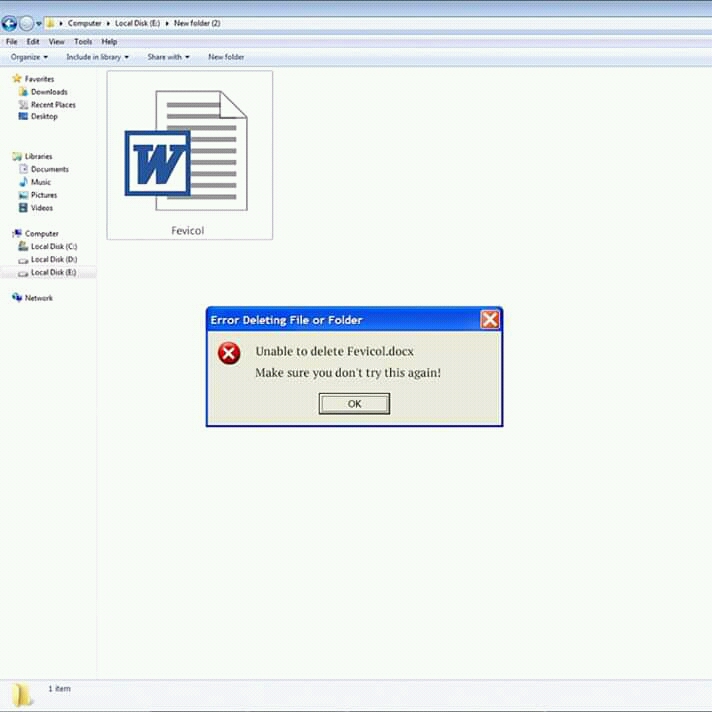This screenshot has width=712, height=712.
Task: Click the Computer icon in sidebar
Action: pos(17,233)
